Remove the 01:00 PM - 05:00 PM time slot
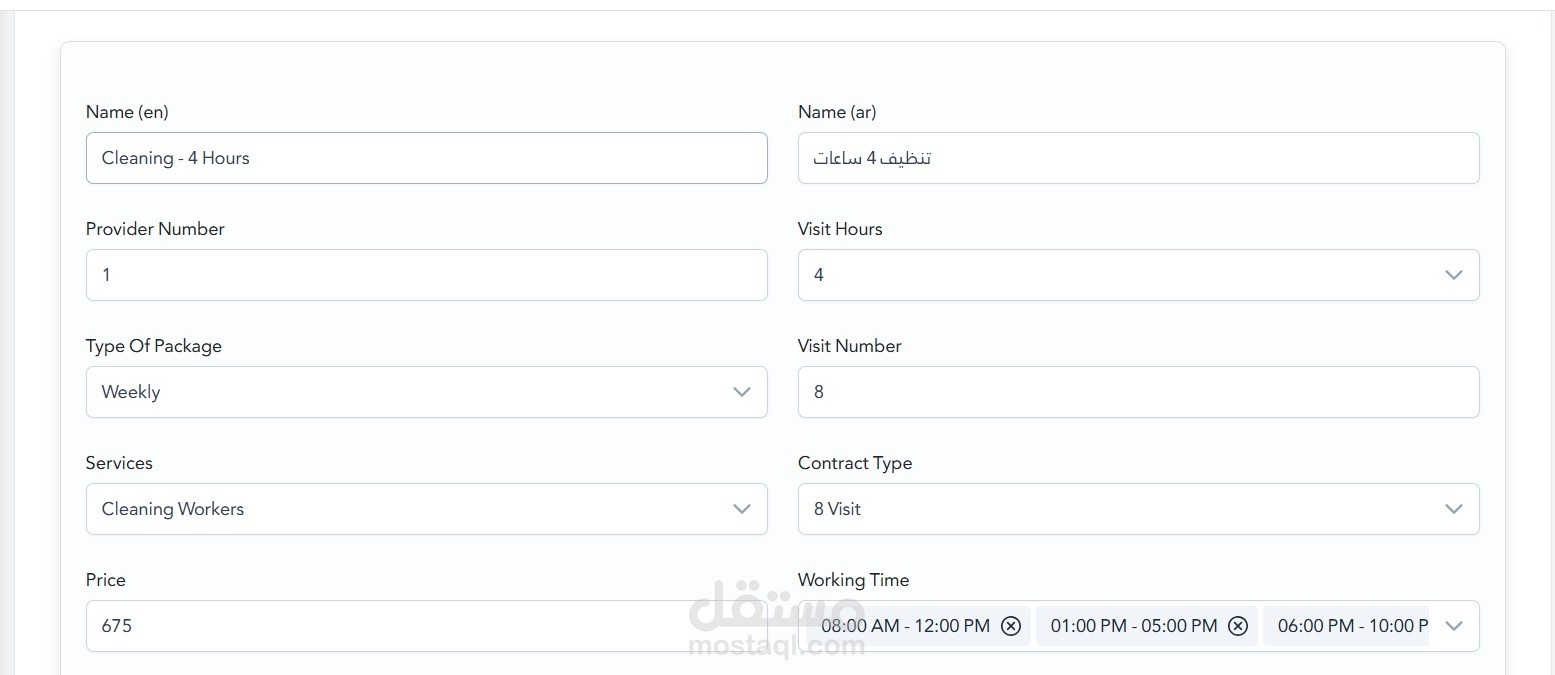The image size is (1555, 675). pos(1238,626)
